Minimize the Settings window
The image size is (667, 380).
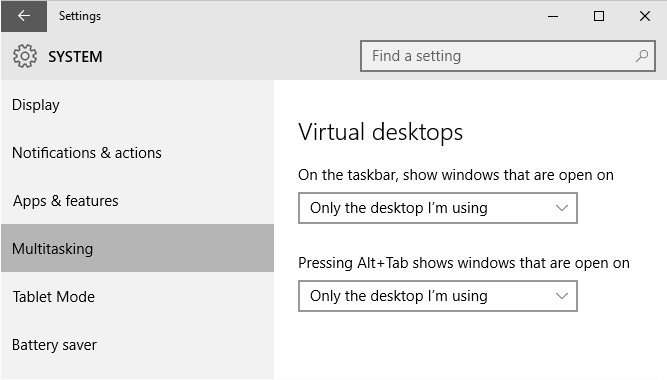[x=553, y=16]
